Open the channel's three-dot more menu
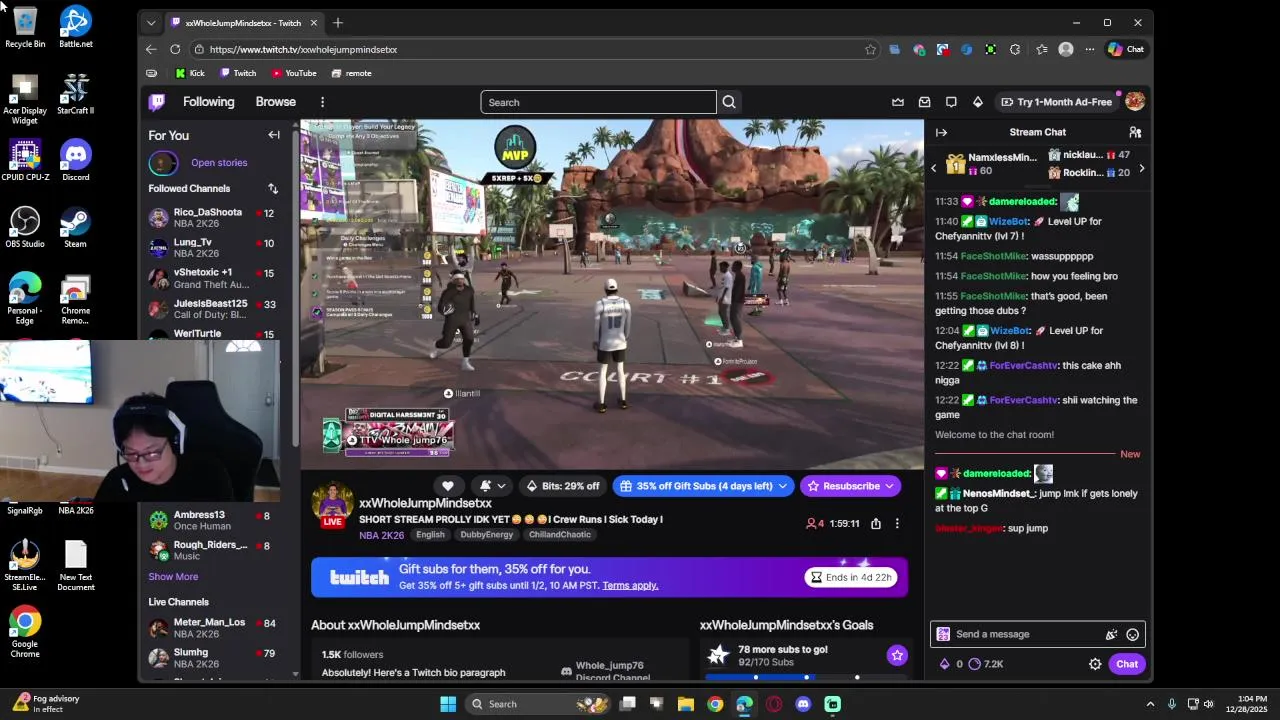This screenshot has width=1280, height=720. pos(897,524)
